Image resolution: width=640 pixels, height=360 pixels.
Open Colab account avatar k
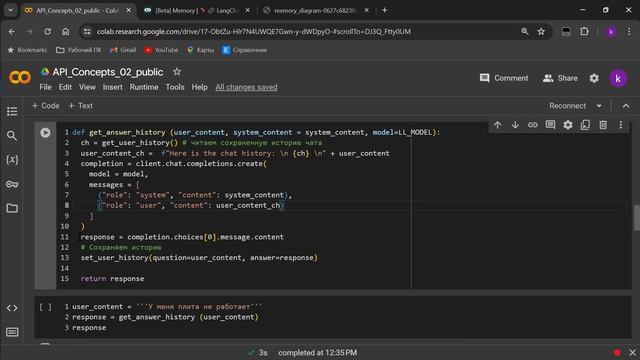[x=618, y=78]
